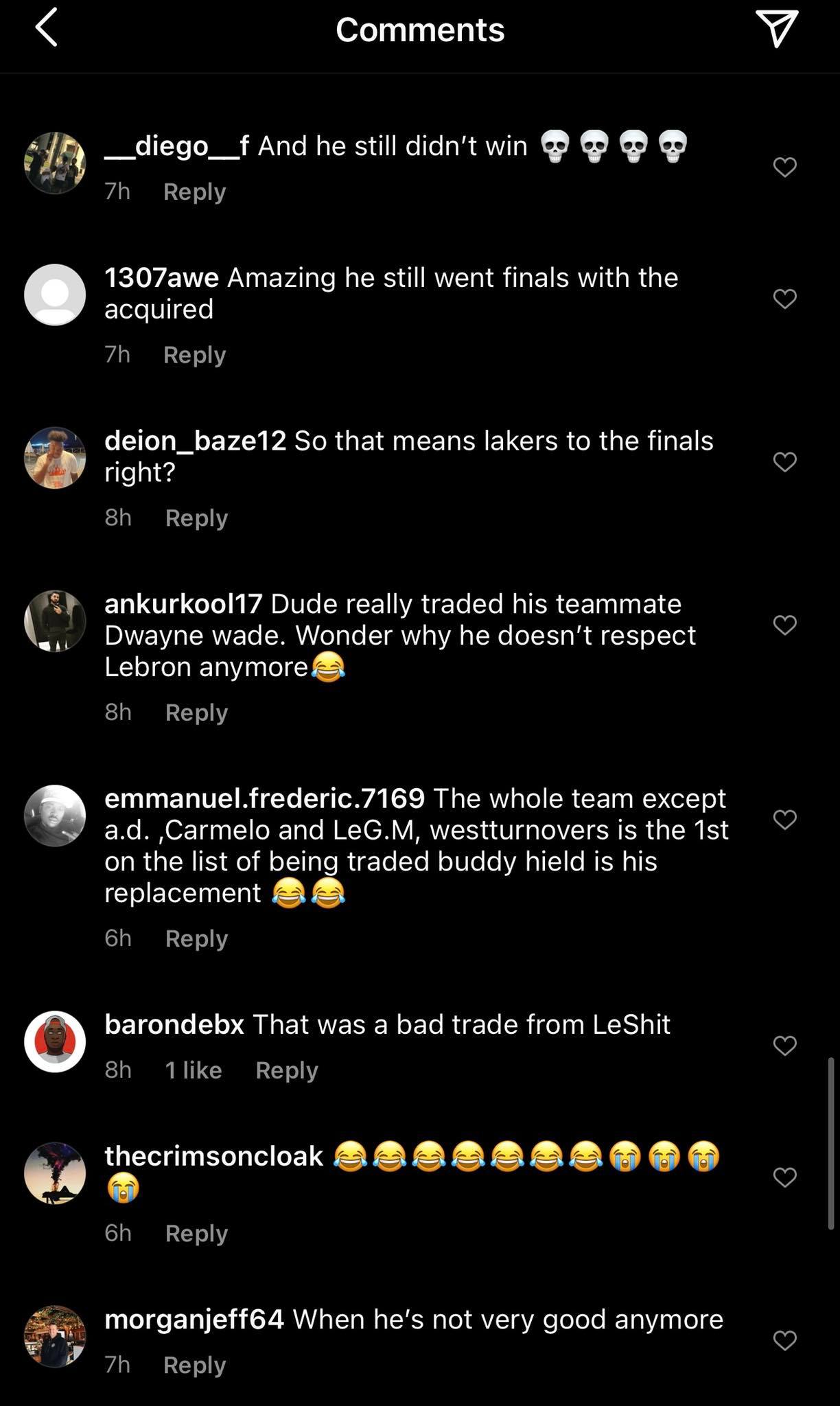Like 1307awe's finals comment

tap(784, 298)
